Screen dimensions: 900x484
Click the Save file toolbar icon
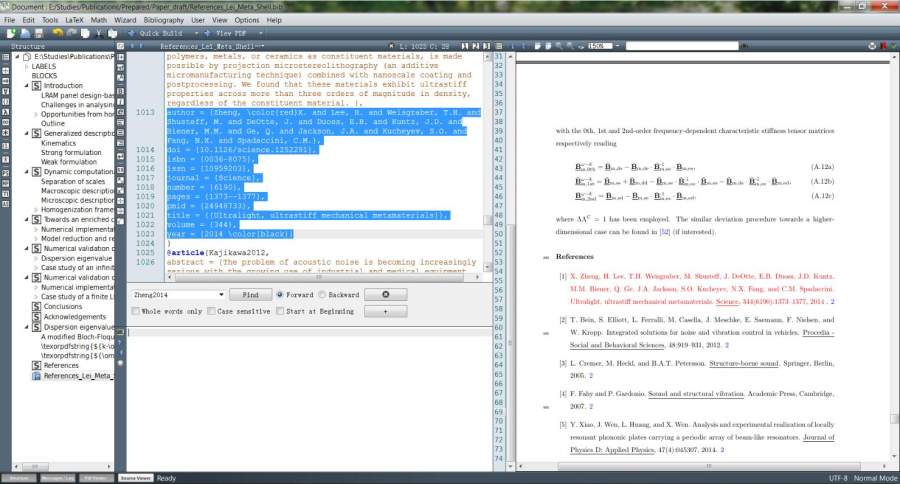pos(38,33)
